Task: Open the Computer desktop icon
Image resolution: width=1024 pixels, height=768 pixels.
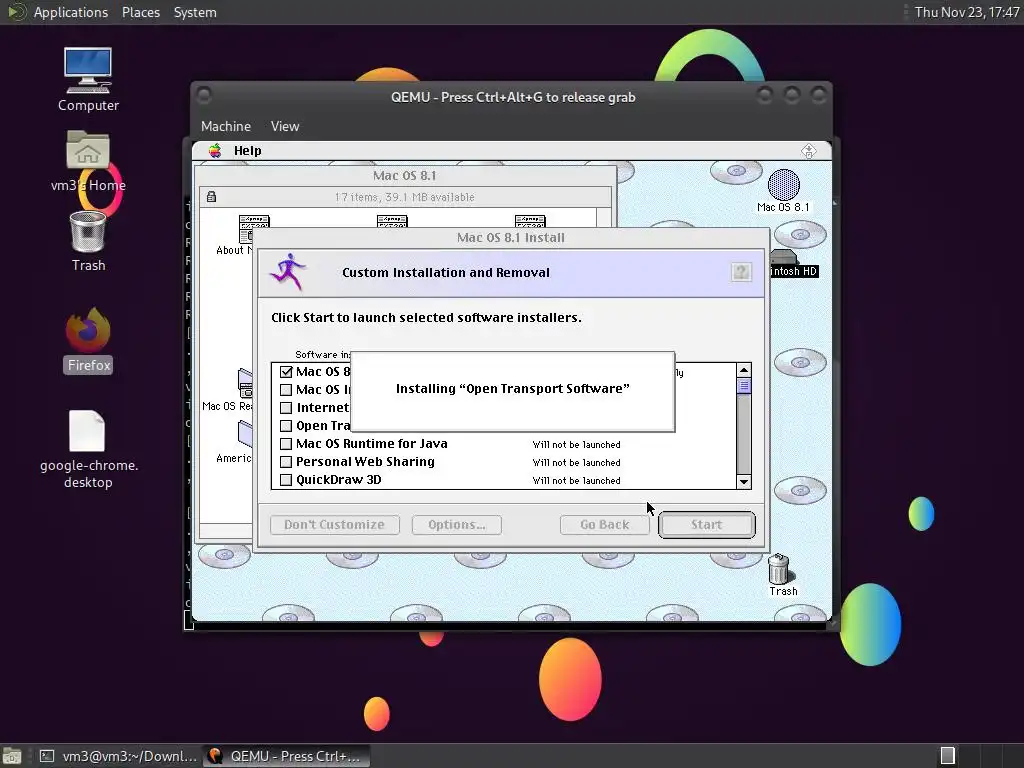Action: coord(88,71)
